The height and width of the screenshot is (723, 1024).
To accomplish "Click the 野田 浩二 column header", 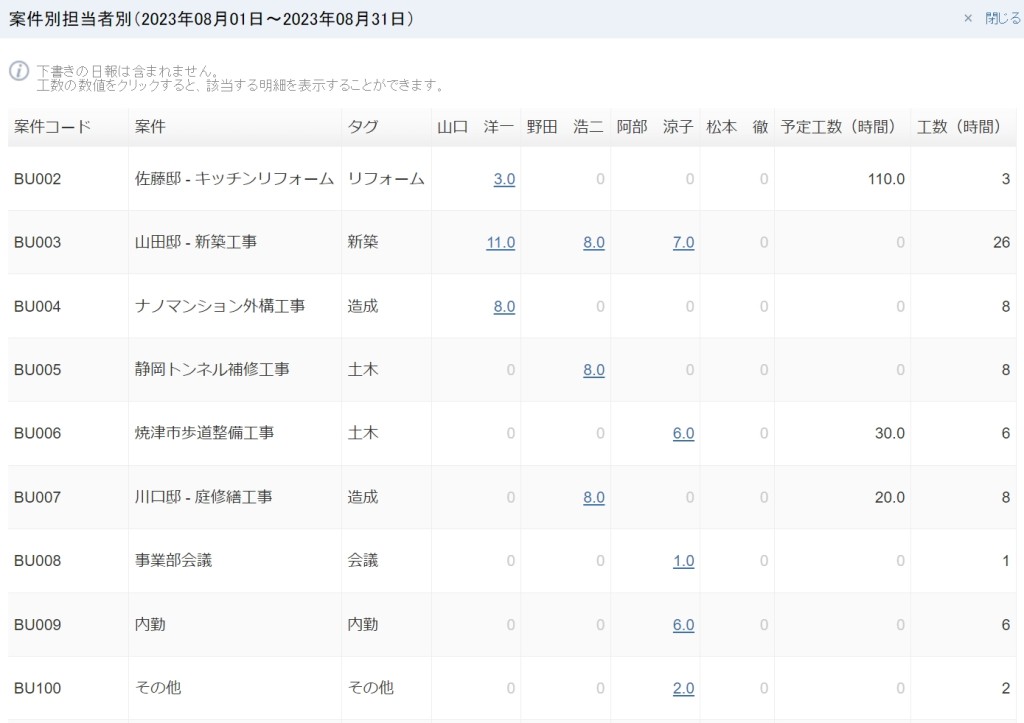I will point(565,127).
